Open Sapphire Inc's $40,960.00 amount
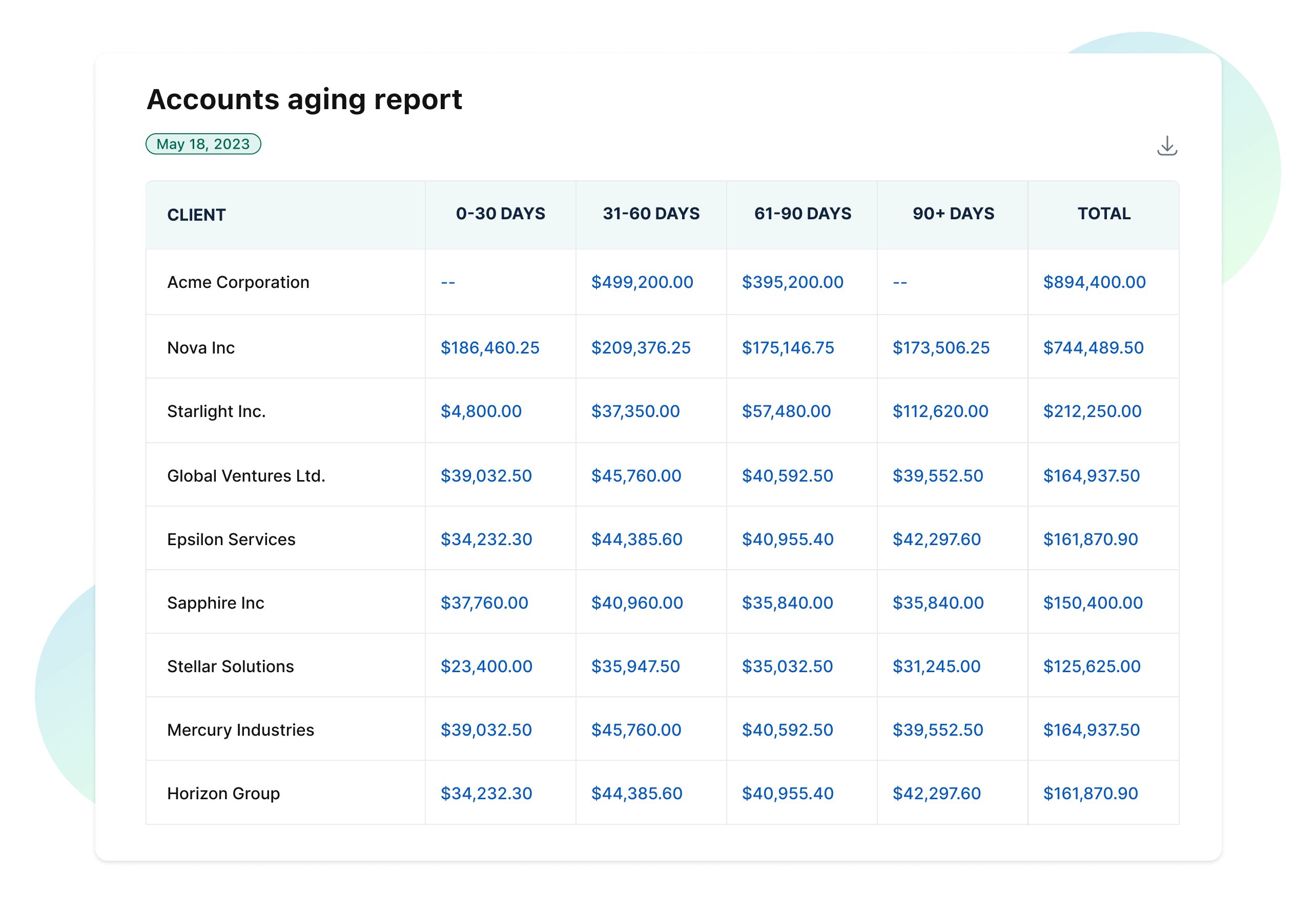Image resolution: width=1316 pixels, height=914 pixels. (637, 603)
